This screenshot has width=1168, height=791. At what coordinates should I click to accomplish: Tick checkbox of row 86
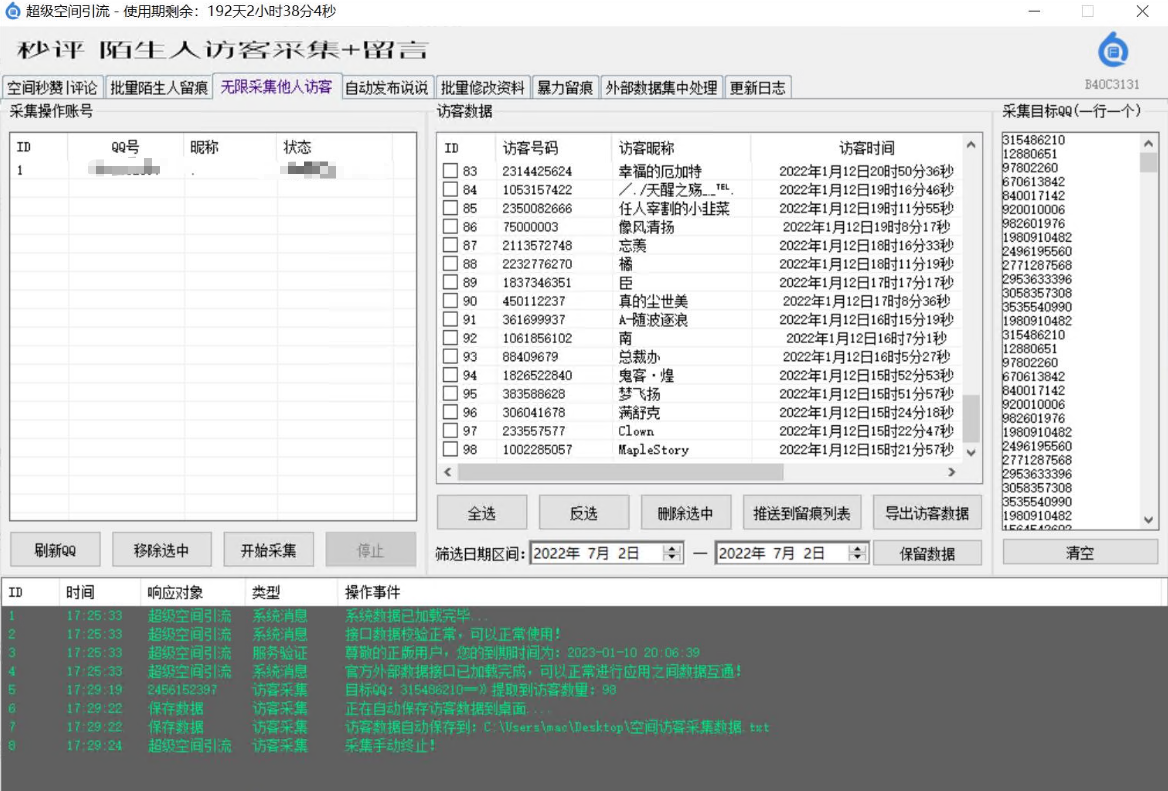pyautogui.click(x=450, y=226)
